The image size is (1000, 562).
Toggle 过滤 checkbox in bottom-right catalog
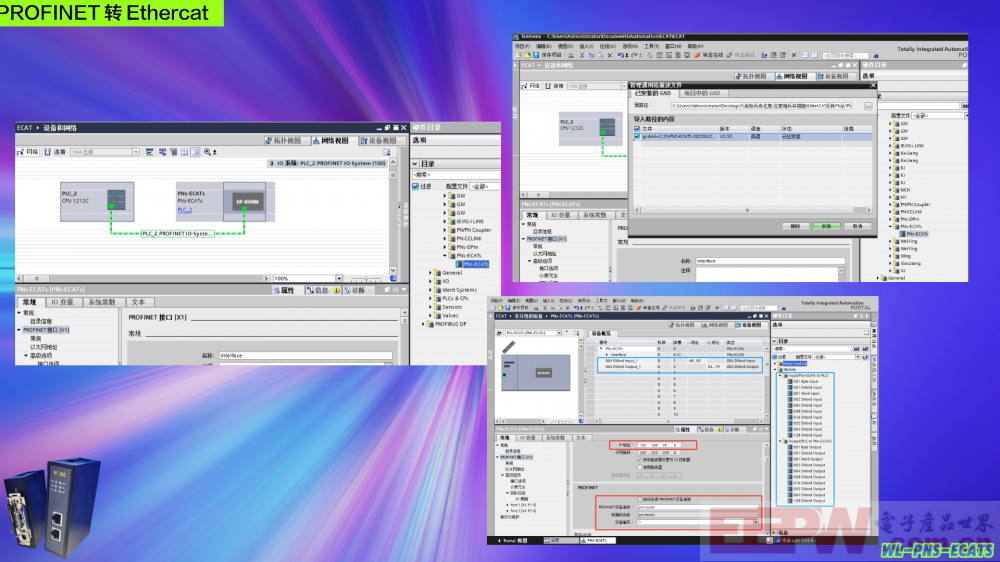click(x=775, y=357)
